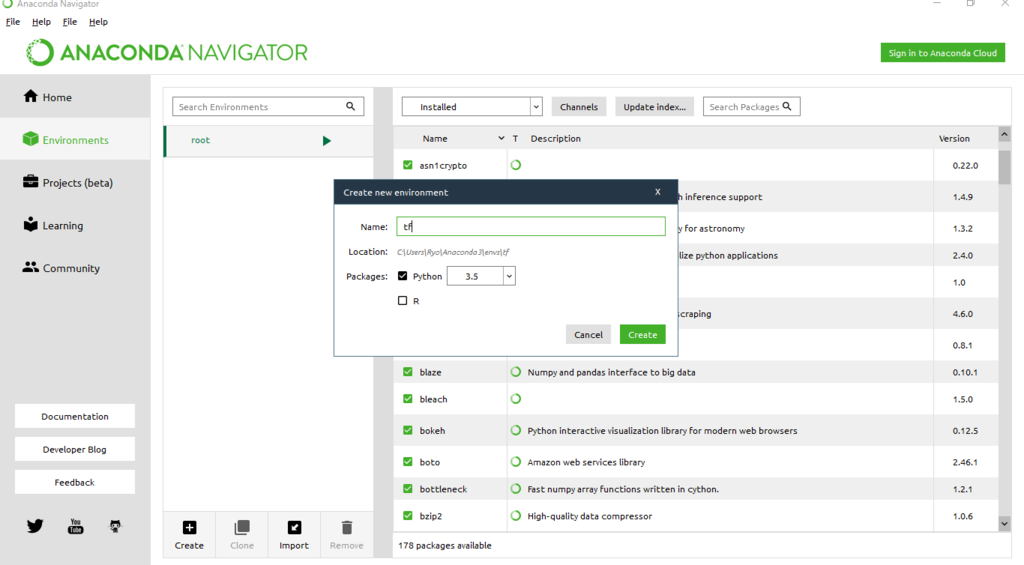
Task: Click the '178 packages available' status text
Action: coord(445,545)
